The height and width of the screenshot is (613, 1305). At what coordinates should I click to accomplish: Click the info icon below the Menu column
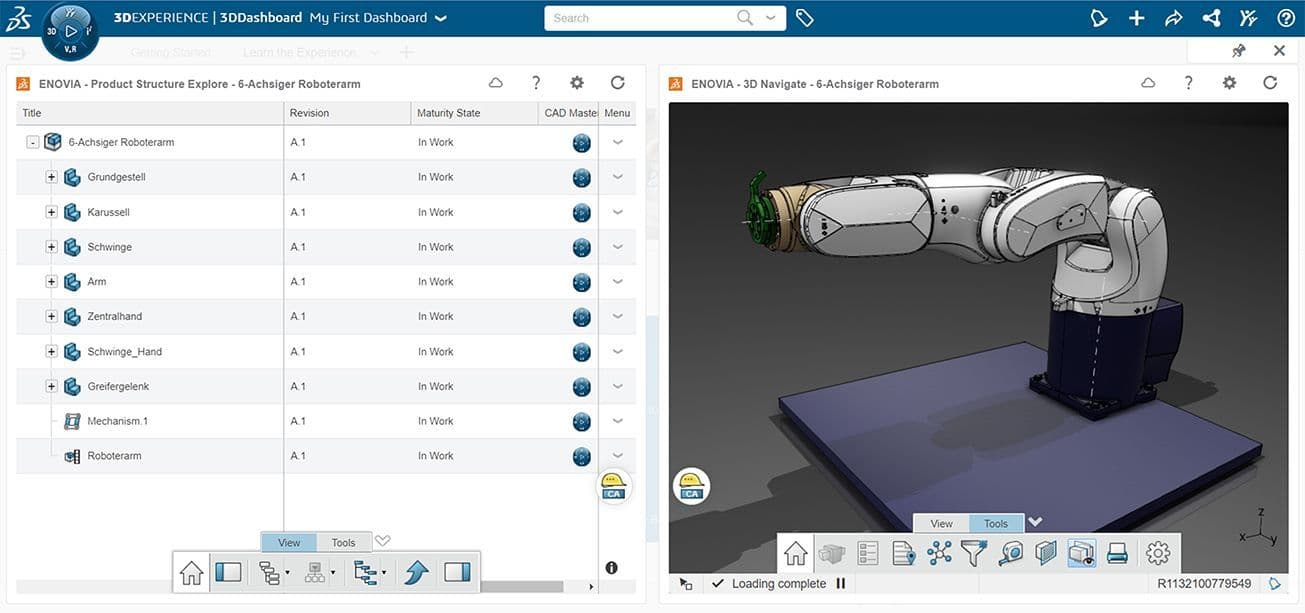[611, 568]
